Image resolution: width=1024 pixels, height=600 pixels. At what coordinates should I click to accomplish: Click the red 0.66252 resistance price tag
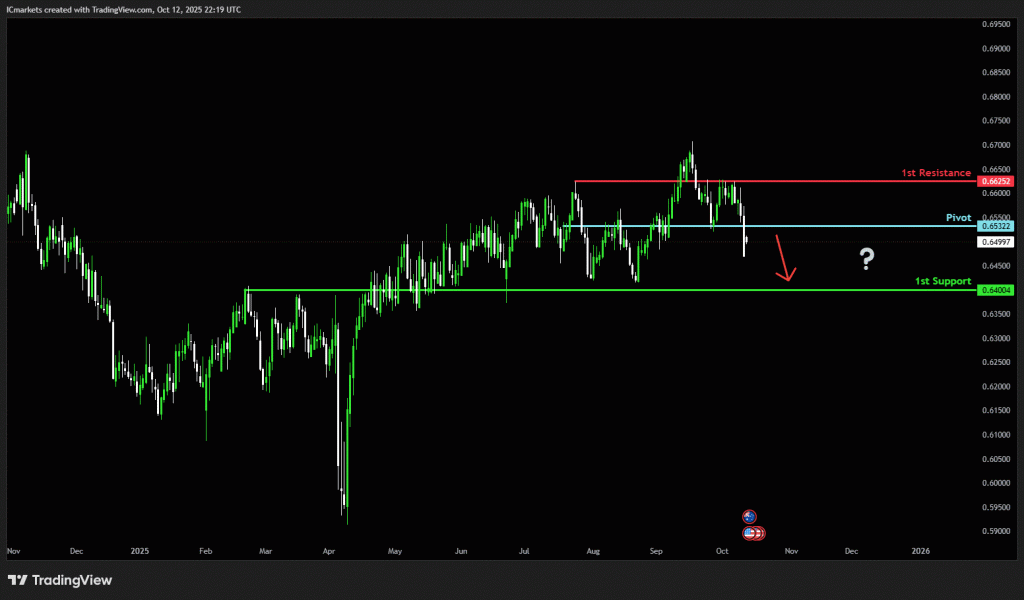pyautogui.click(x=997, y=181)
